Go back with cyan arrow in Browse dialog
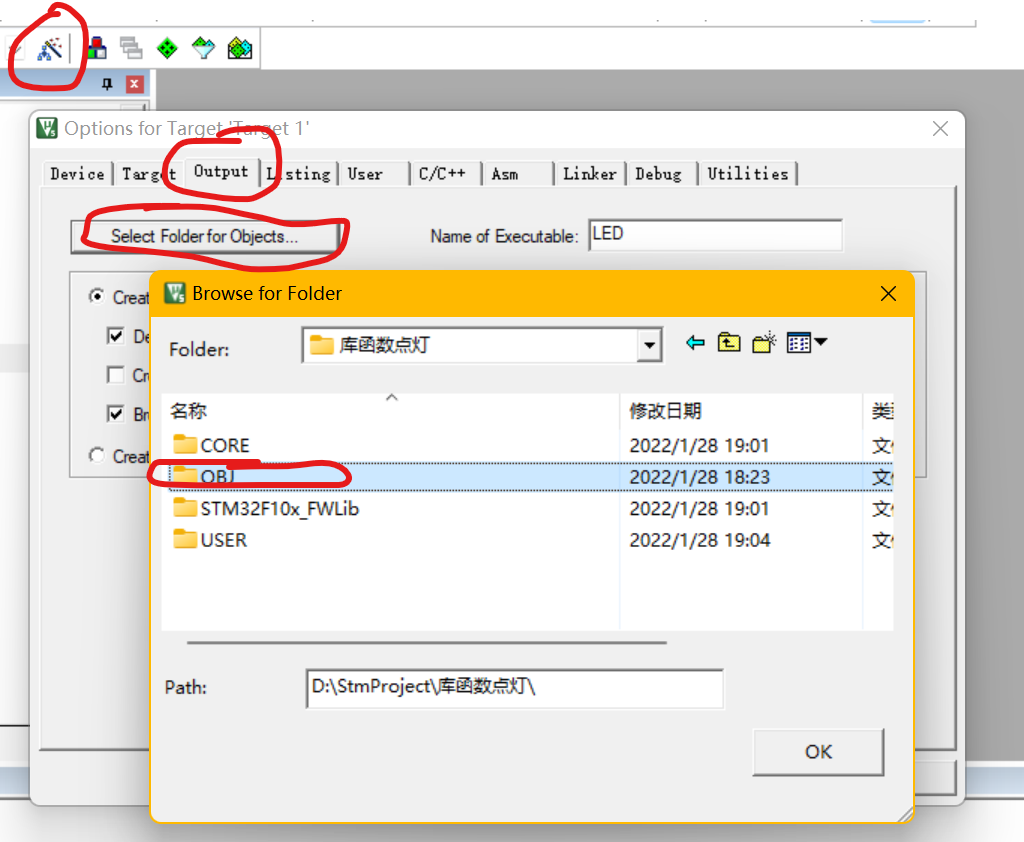Screen dimensions: 1024x842 pyautogui.click(x=695, y=342)
